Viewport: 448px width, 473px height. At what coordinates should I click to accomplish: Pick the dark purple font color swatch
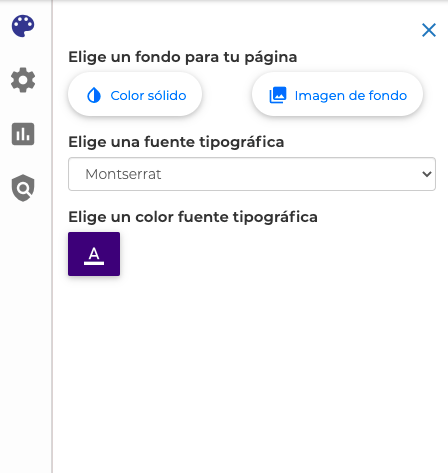point(94,254)
